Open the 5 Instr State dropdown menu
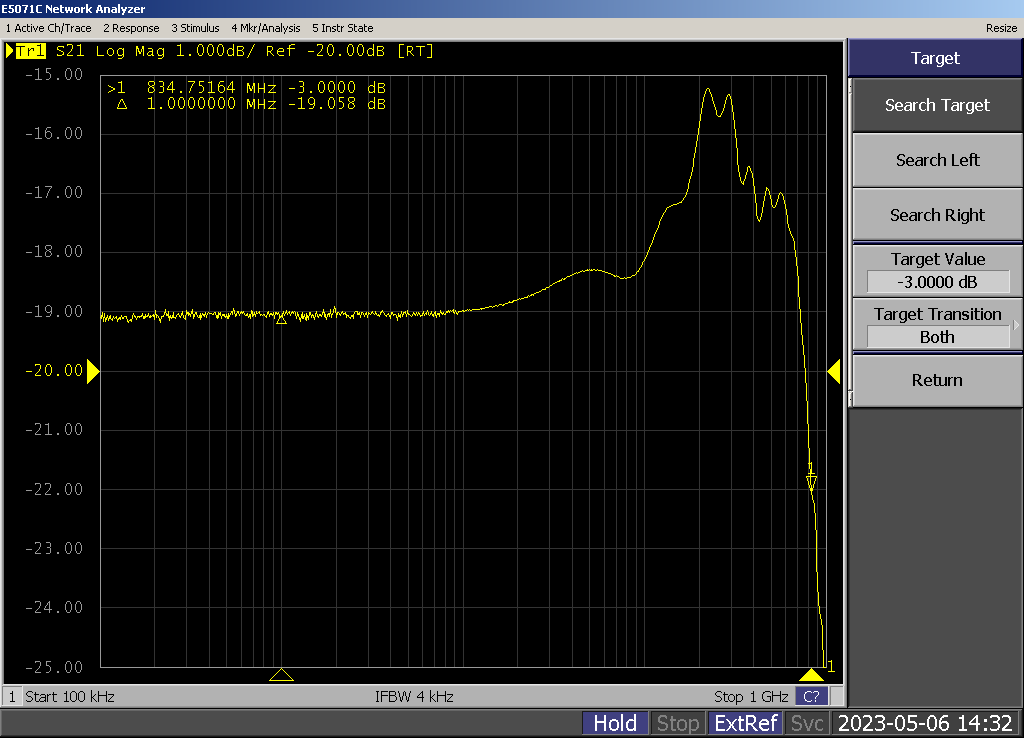 (x=342, y=28)
